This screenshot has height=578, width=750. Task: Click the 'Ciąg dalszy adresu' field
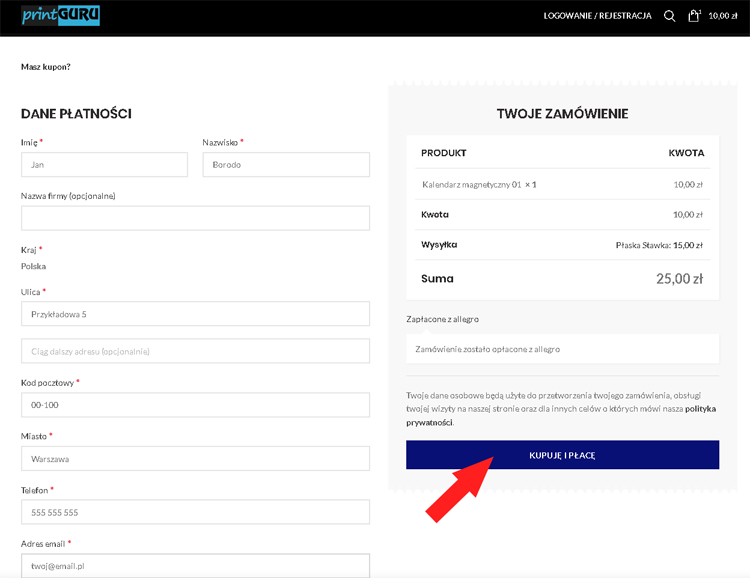click(195, 351)
